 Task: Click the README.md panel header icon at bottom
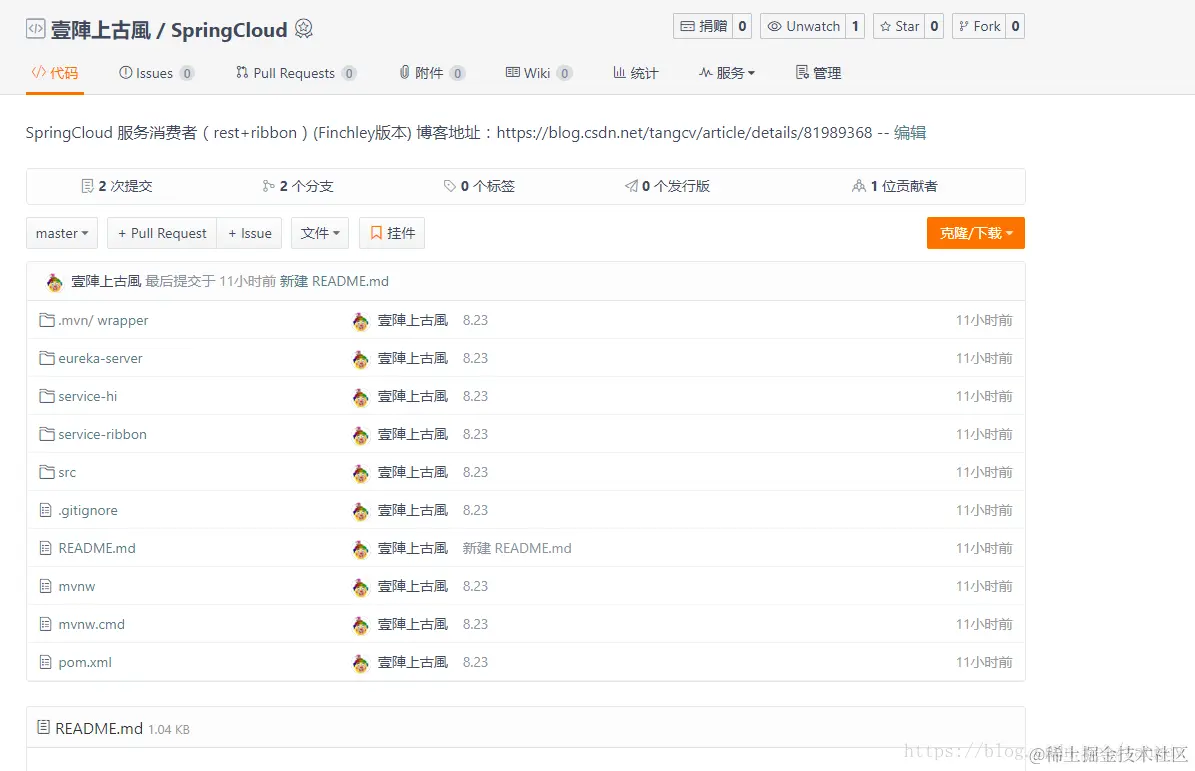point(43,728)
